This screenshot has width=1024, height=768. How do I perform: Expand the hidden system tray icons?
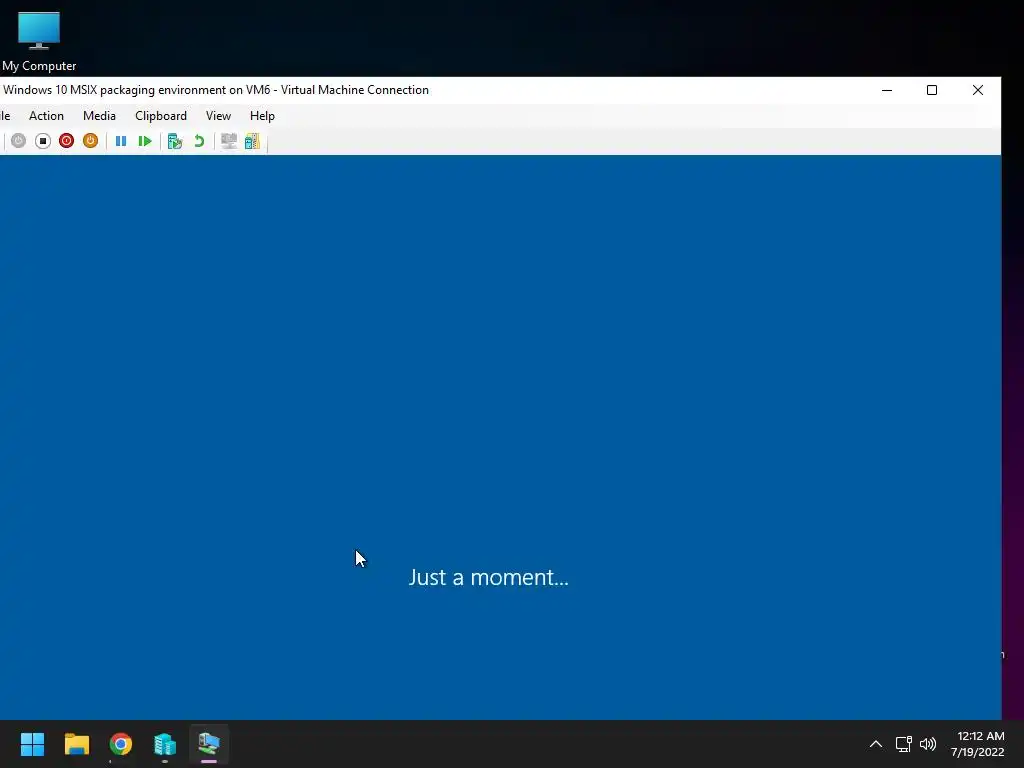point(876,744)
